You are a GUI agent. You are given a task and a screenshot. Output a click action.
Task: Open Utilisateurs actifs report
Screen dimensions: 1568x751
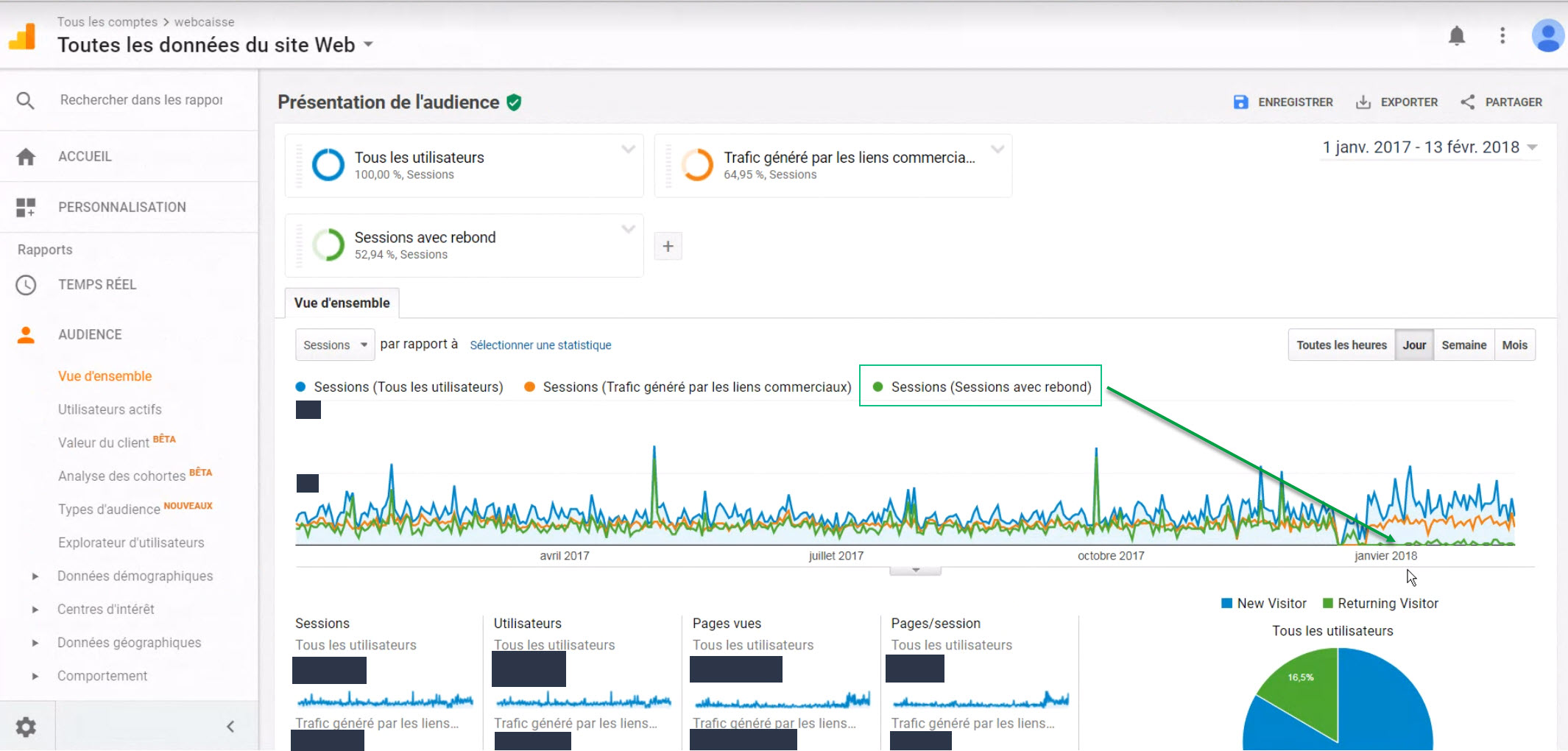(x=110, y=409)
